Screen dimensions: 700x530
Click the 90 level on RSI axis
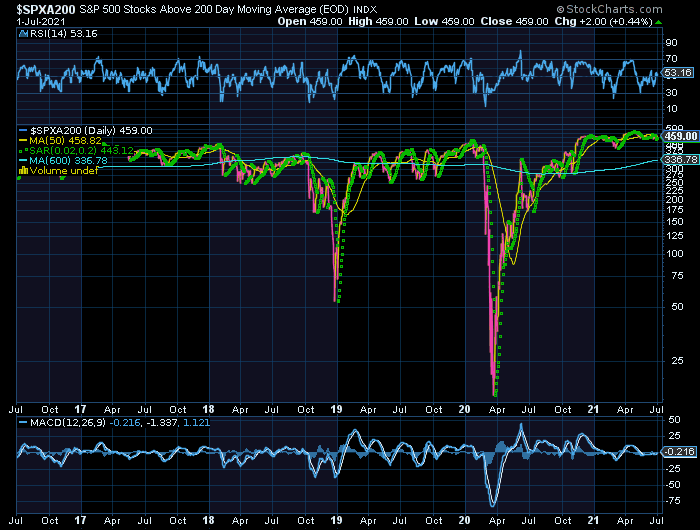click(x=671, y=43)
